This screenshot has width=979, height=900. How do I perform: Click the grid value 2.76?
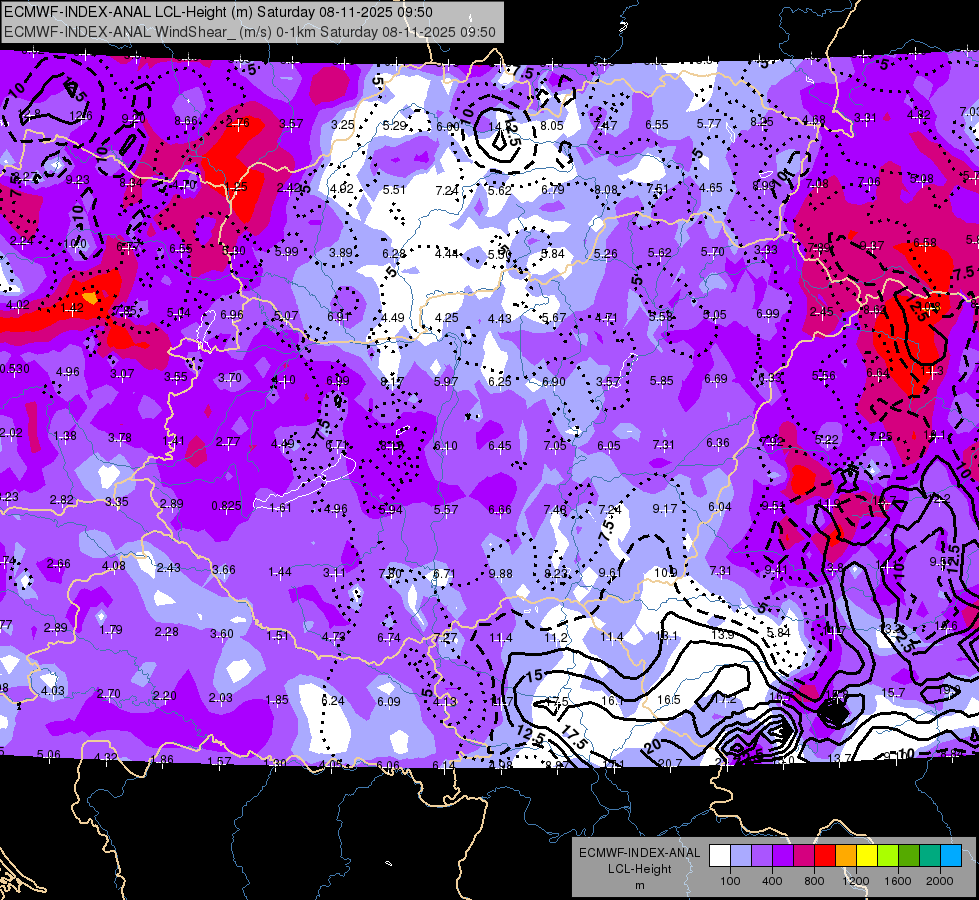click(x=237, y=122)
